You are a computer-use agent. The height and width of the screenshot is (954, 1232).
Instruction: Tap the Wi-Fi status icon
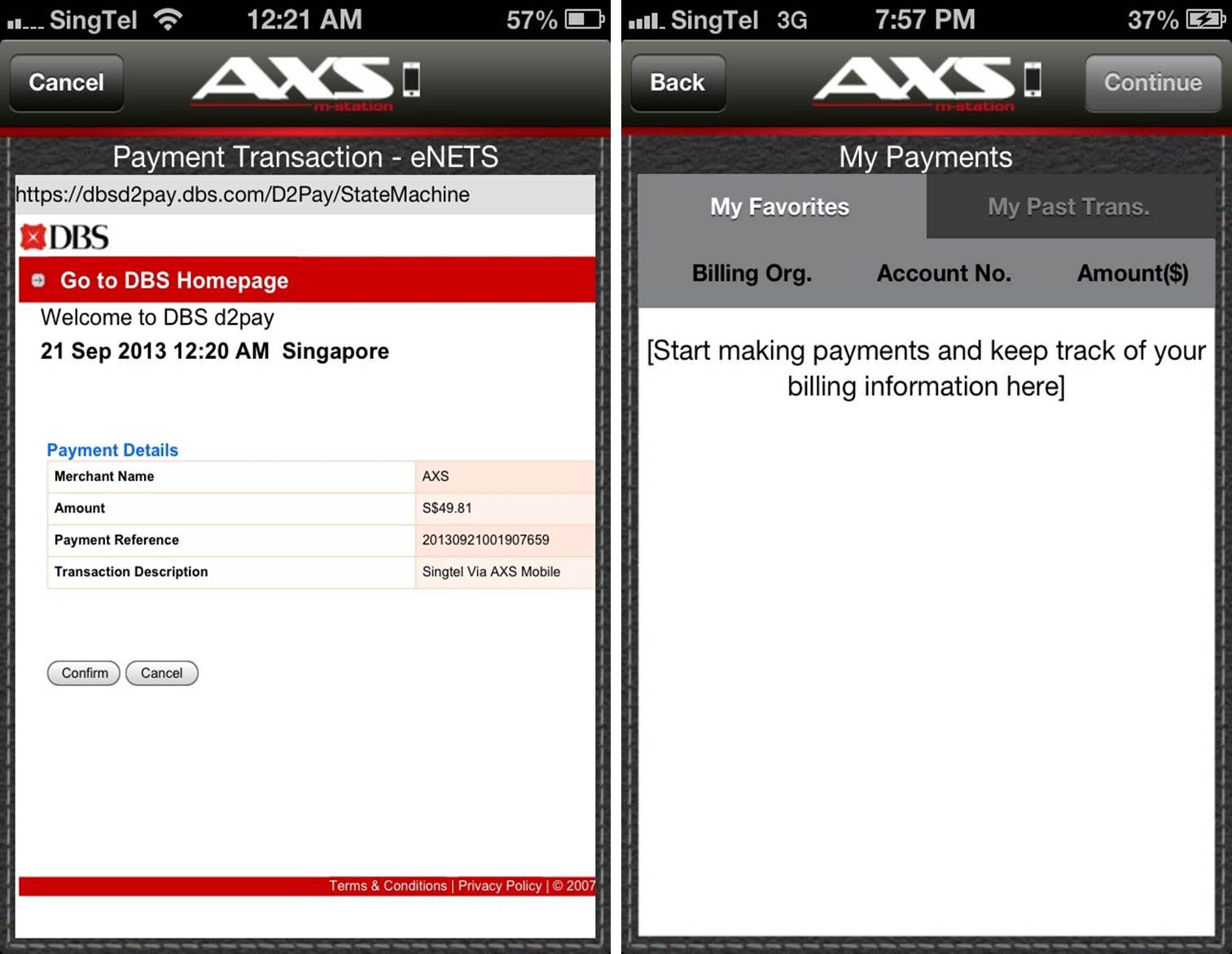(168, 20)
